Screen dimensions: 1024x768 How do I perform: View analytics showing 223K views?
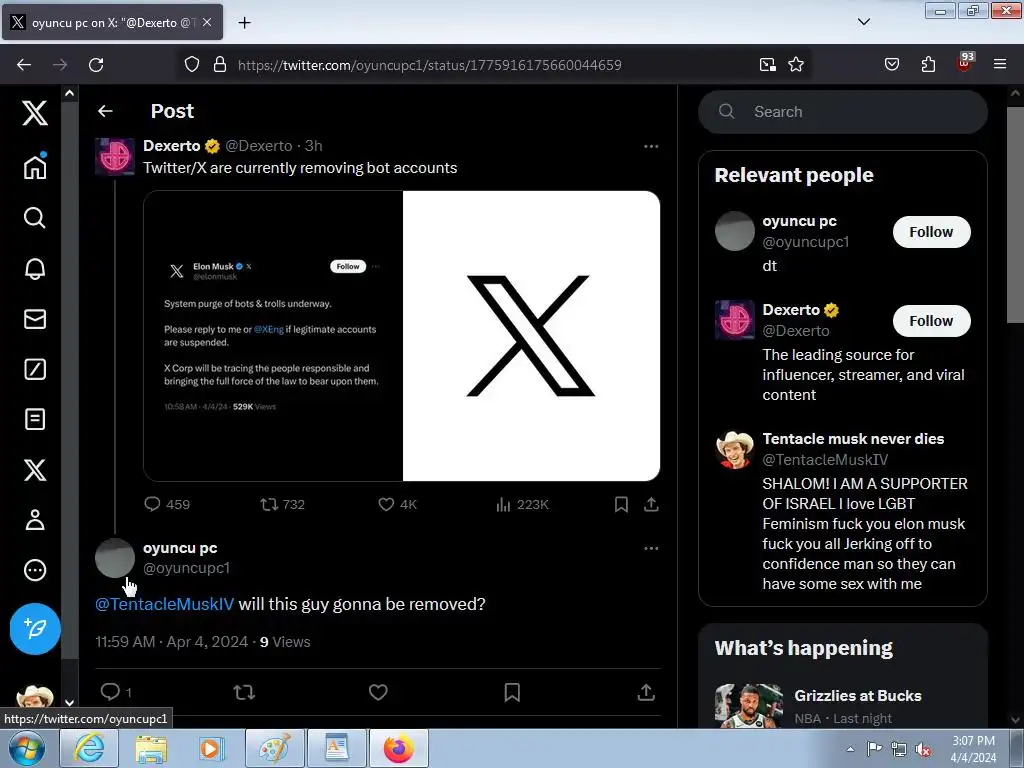(x=522, y=504)
